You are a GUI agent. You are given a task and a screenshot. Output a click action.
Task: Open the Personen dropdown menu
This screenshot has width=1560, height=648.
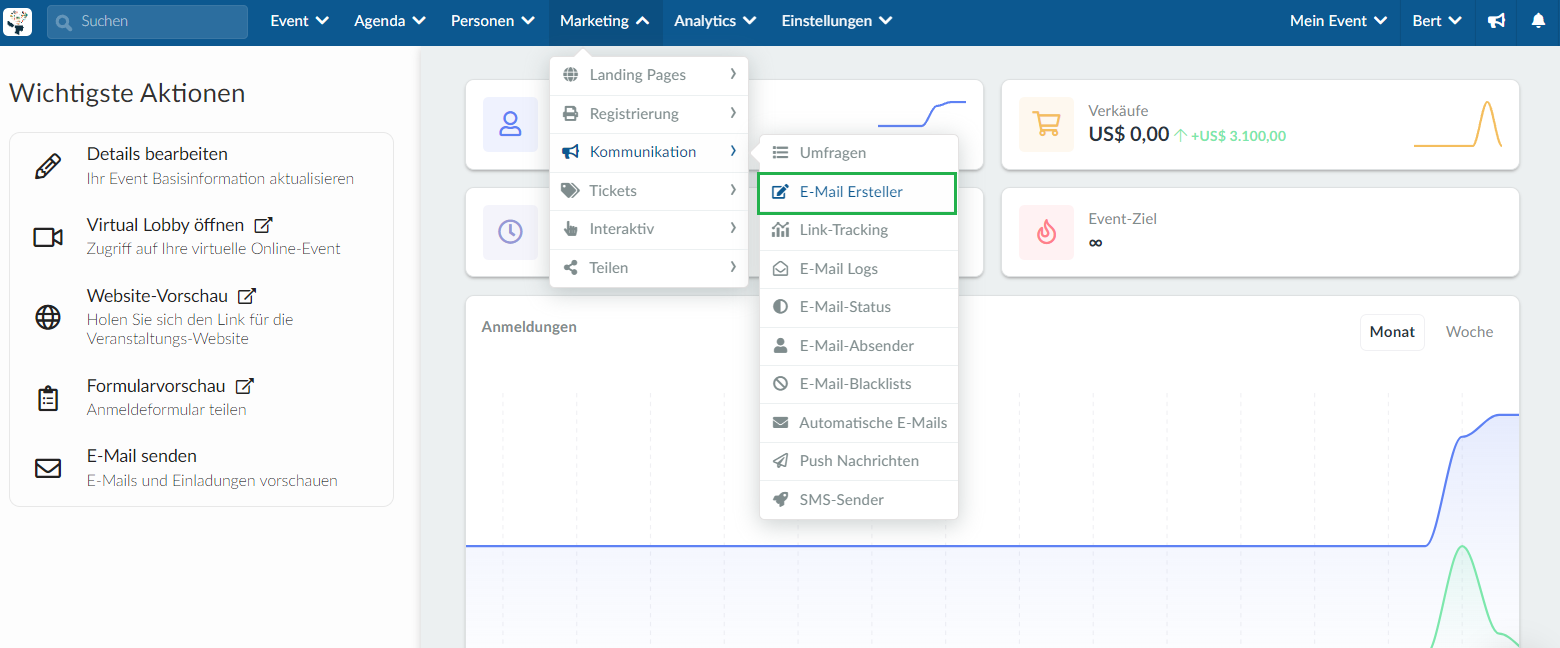(493, 21)
